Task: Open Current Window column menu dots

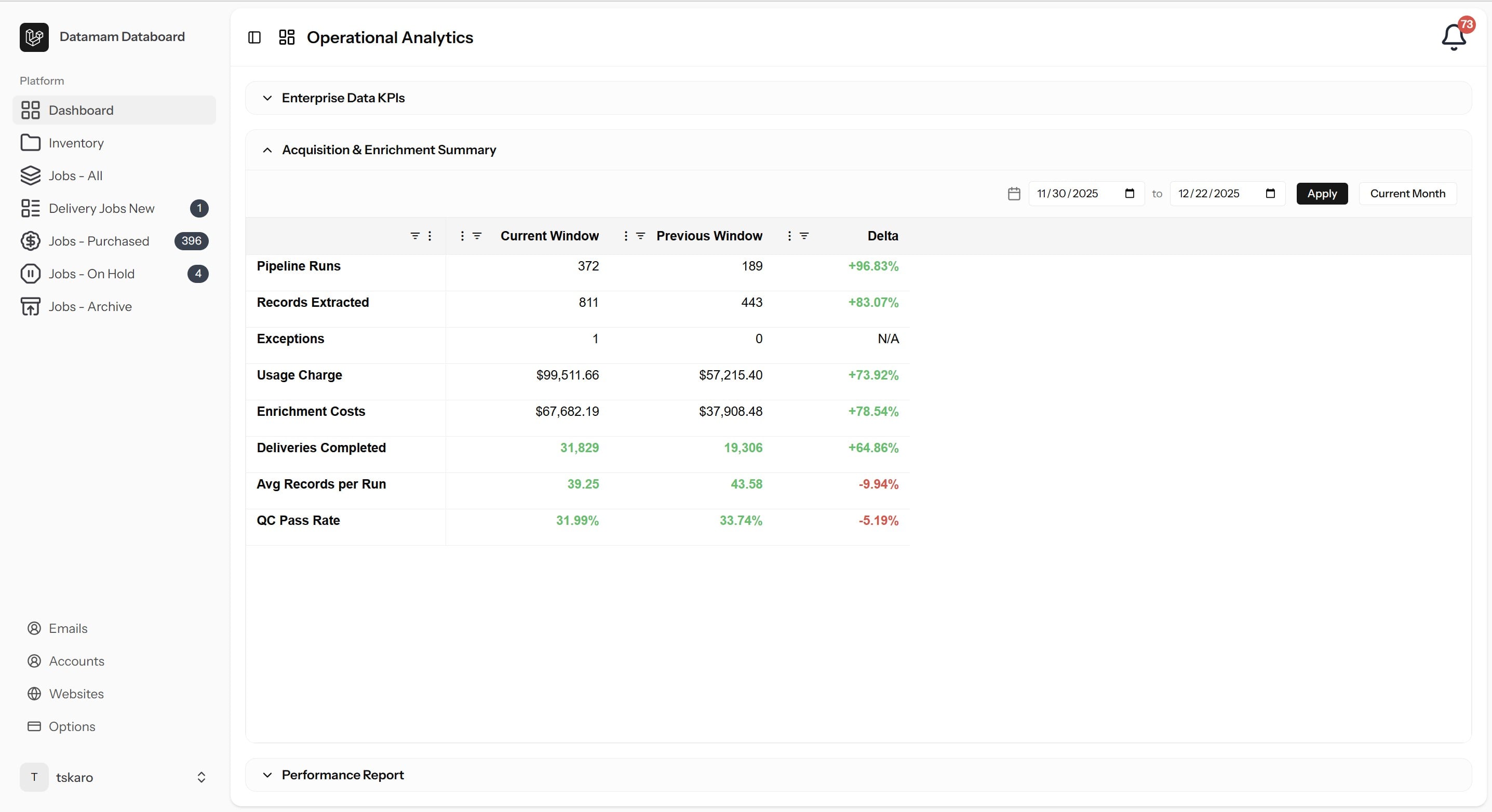Action: [462, 236]
